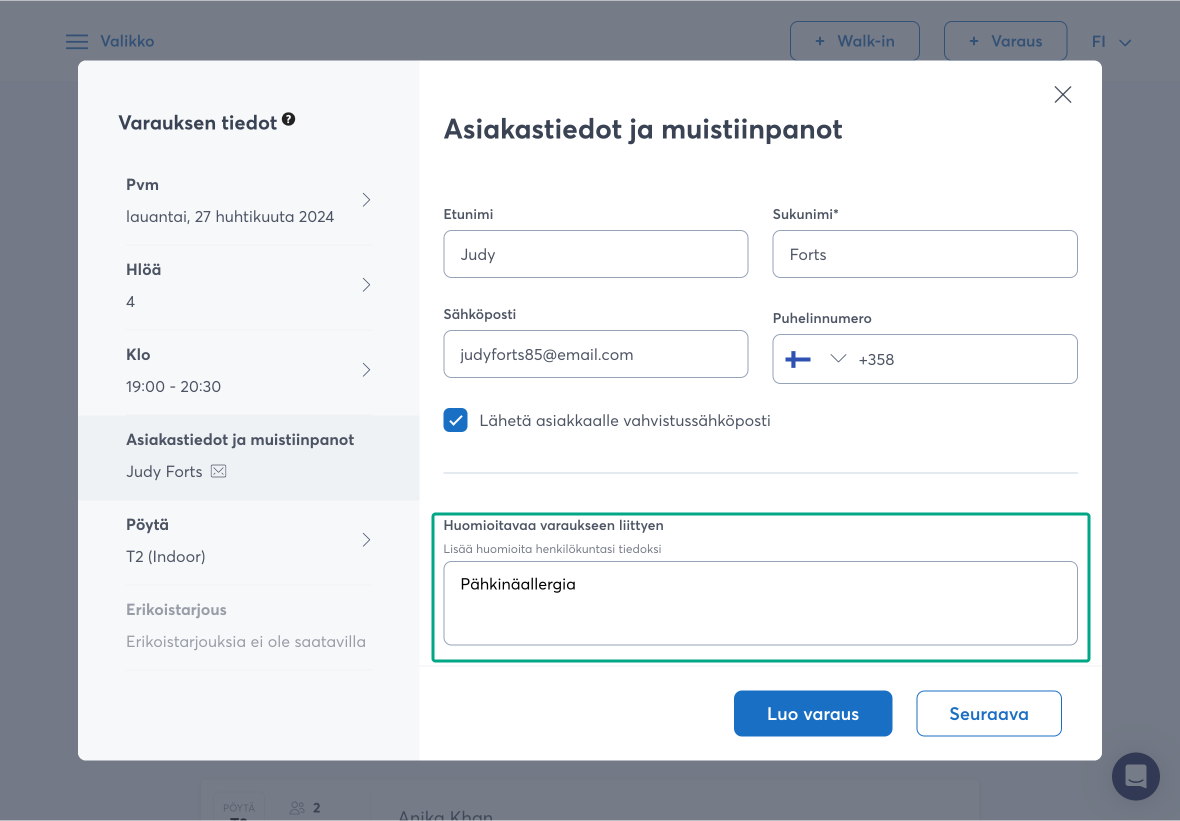Click the Sähköposti email input field
The width and height of the screenshot is (1180, 821).
[x=595, y=354]
